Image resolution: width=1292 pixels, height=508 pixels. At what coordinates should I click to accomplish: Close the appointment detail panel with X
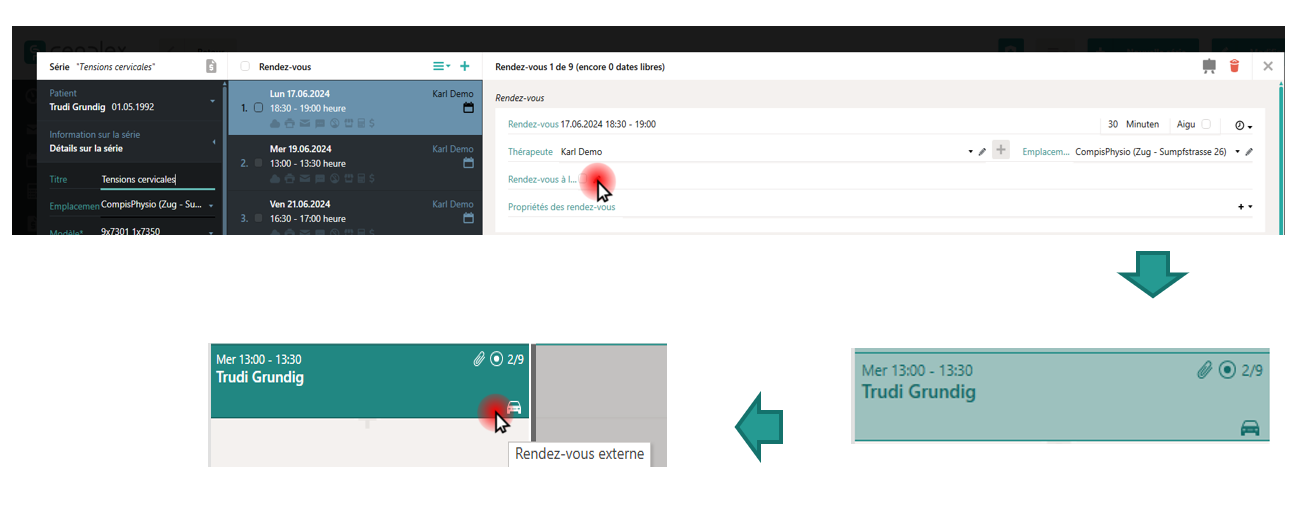(x=1268, y=66)
